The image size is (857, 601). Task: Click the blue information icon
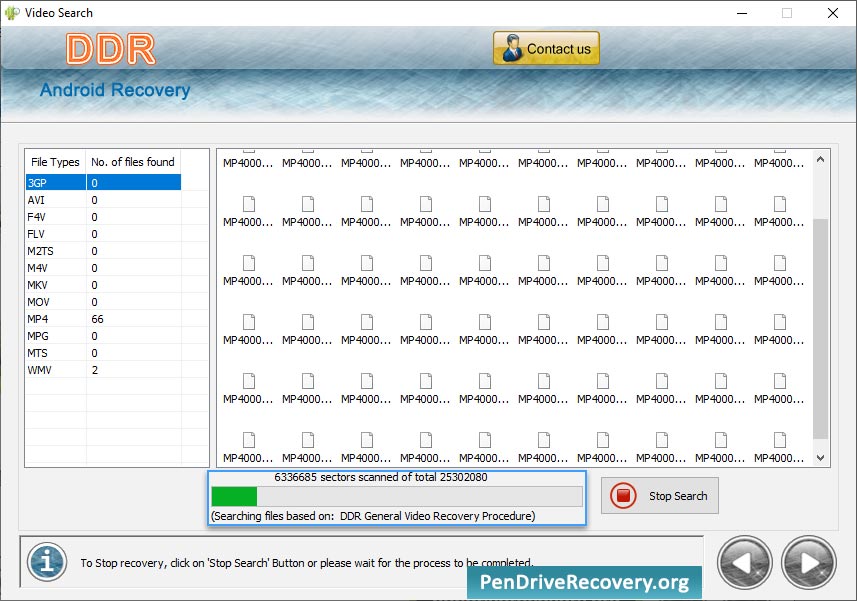[x=47, y=562]
